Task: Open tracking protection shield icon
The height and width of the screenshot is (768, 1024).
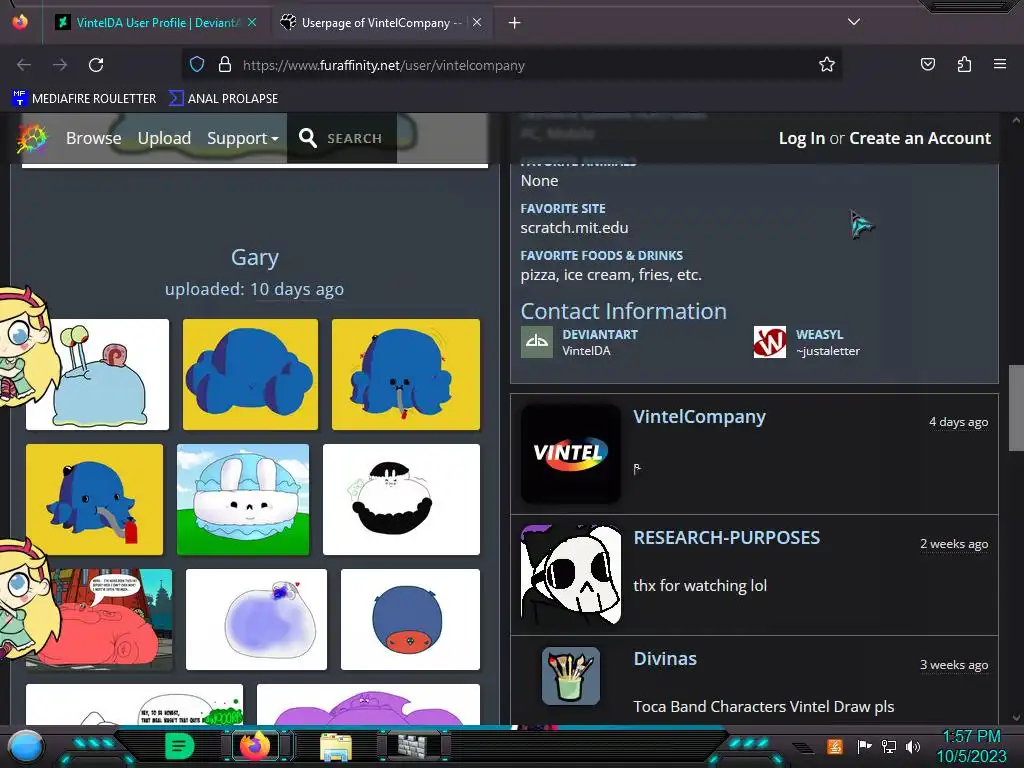Action: [197, 65]
